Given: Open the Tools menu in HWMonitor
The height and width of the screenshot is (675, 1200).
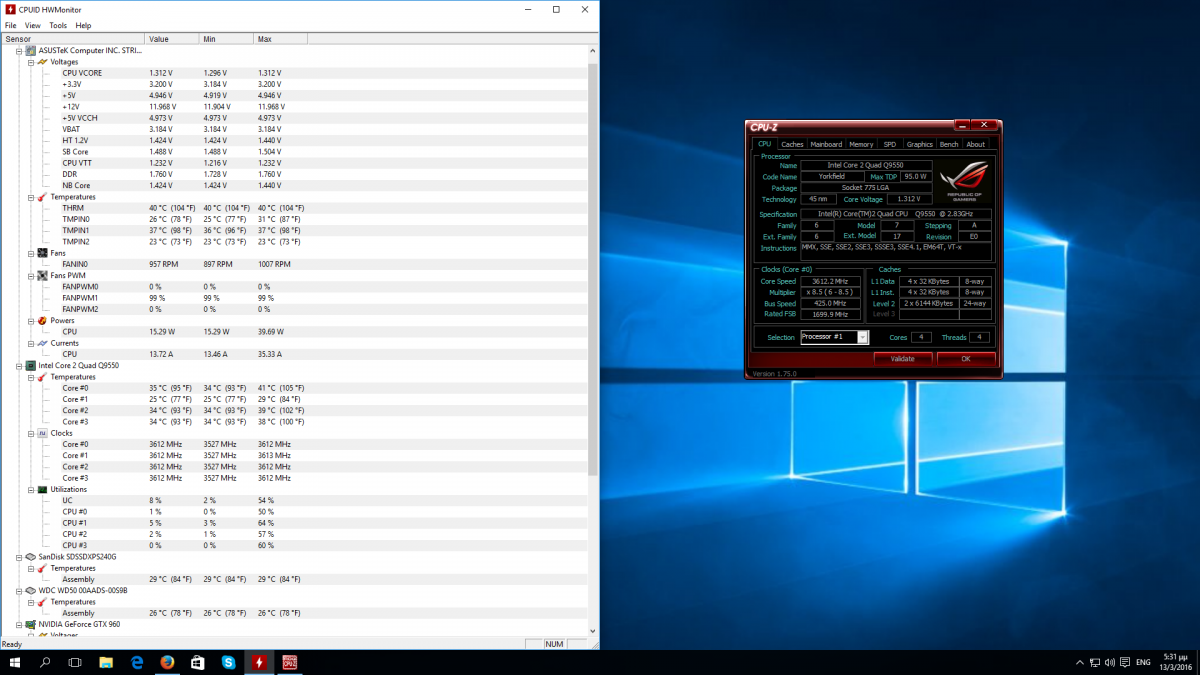Looking at the screenshot, I should [58, 25].
